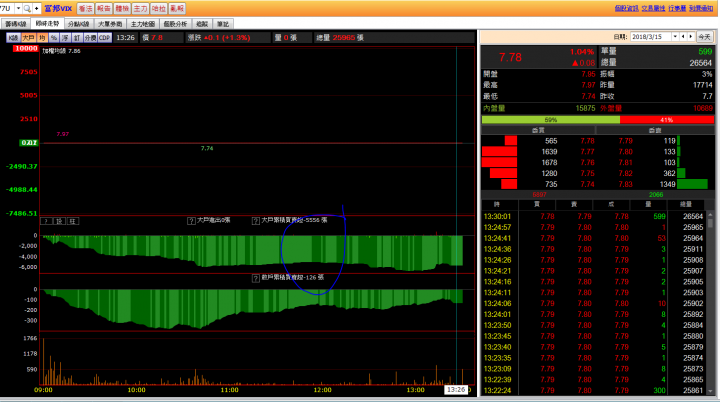Image resolution: width=720 pixels, height=402 pixels.
Task: Click the tick list scrollbar down arrow
Action: point(710,391)
